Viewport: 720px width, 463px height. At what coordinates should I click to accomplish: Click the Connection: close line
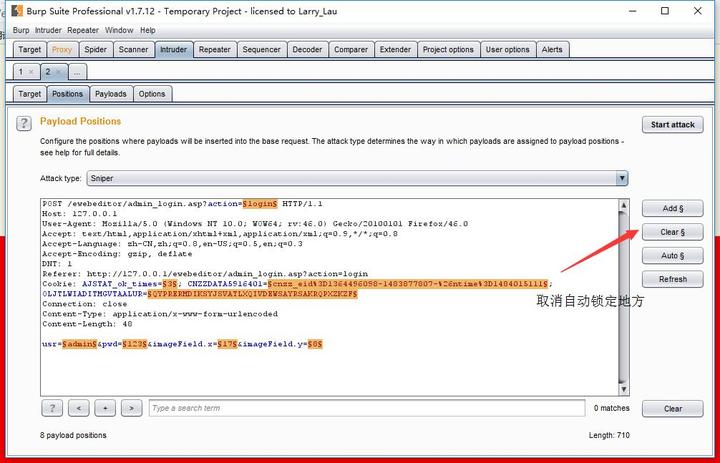point(84,304)
